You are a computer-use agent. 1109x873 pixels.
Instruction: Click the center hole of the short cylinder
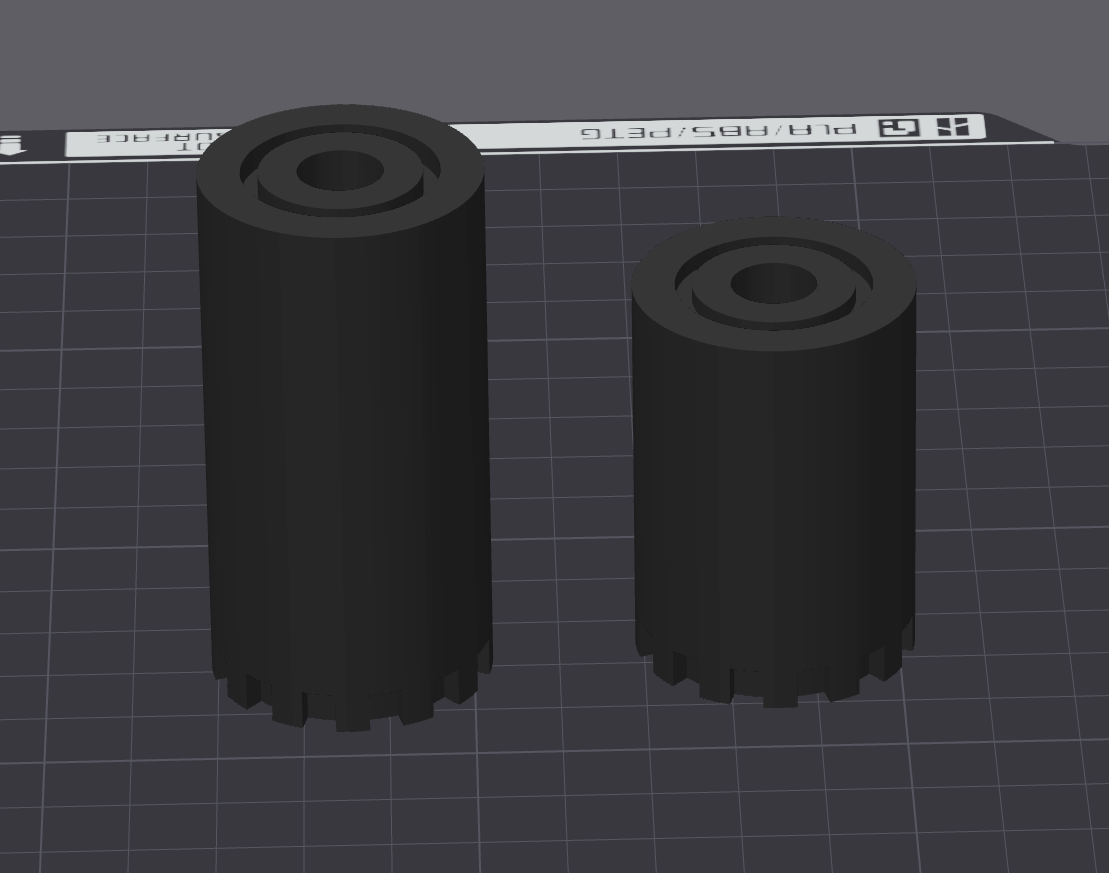point(773,284)
